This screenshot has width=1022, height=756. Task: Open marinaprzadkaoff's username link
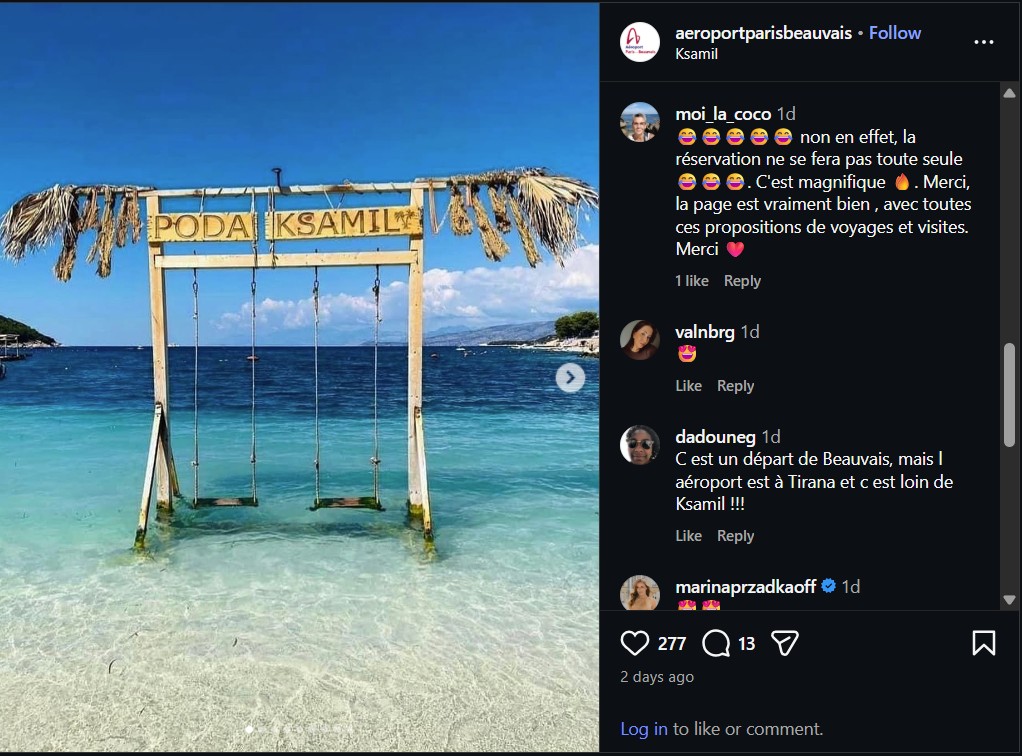pyautogui.click(x=746, y=587)
